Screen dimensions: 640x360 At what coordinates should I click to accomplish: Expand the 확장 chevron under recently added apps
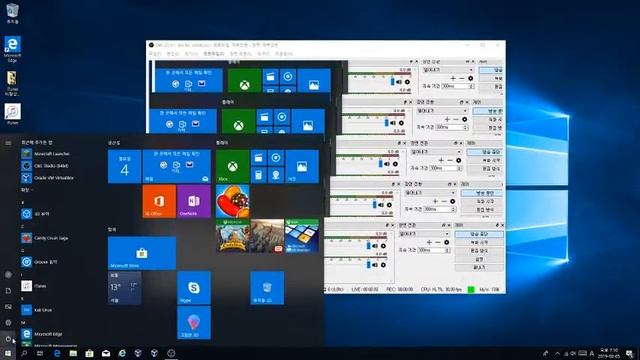click(x=27, y=190)
